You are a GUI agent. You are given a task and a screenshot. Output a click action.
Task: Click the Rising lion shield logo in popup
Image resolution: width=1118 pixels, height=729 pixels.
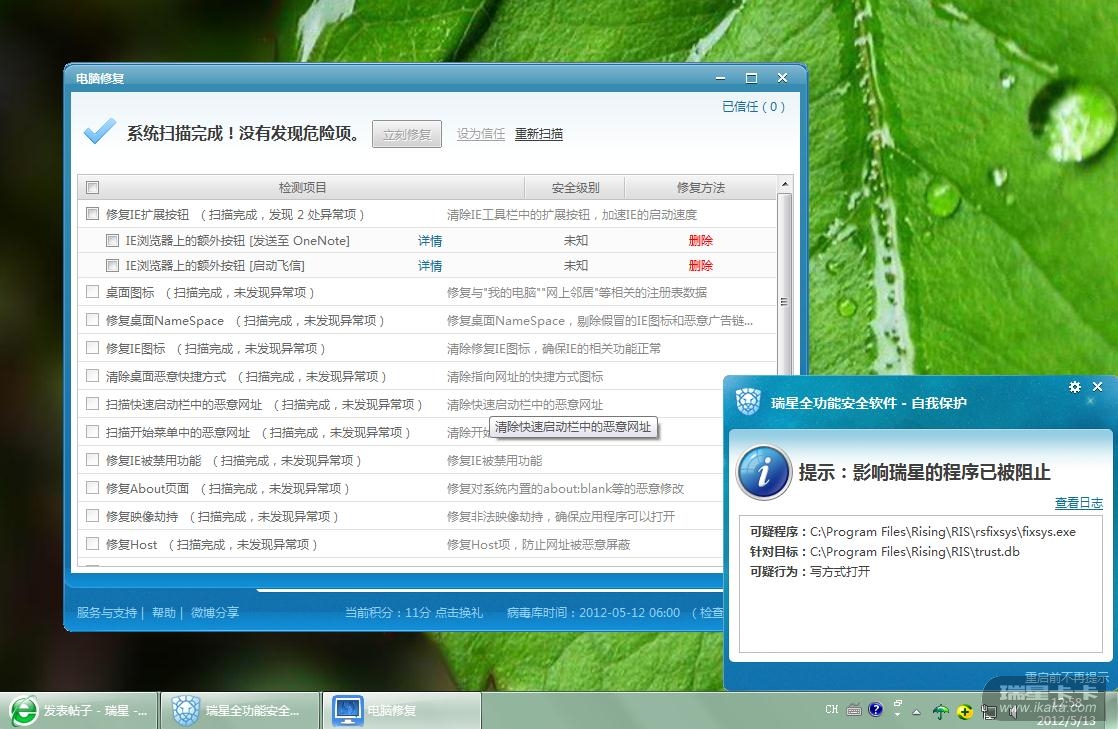[x=749, y=403]
